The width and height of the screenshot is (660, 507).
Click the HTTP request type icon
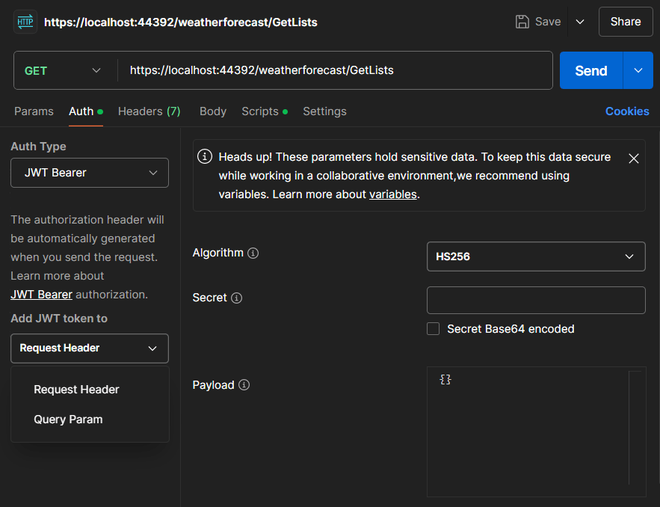click(x=25, y=21)
